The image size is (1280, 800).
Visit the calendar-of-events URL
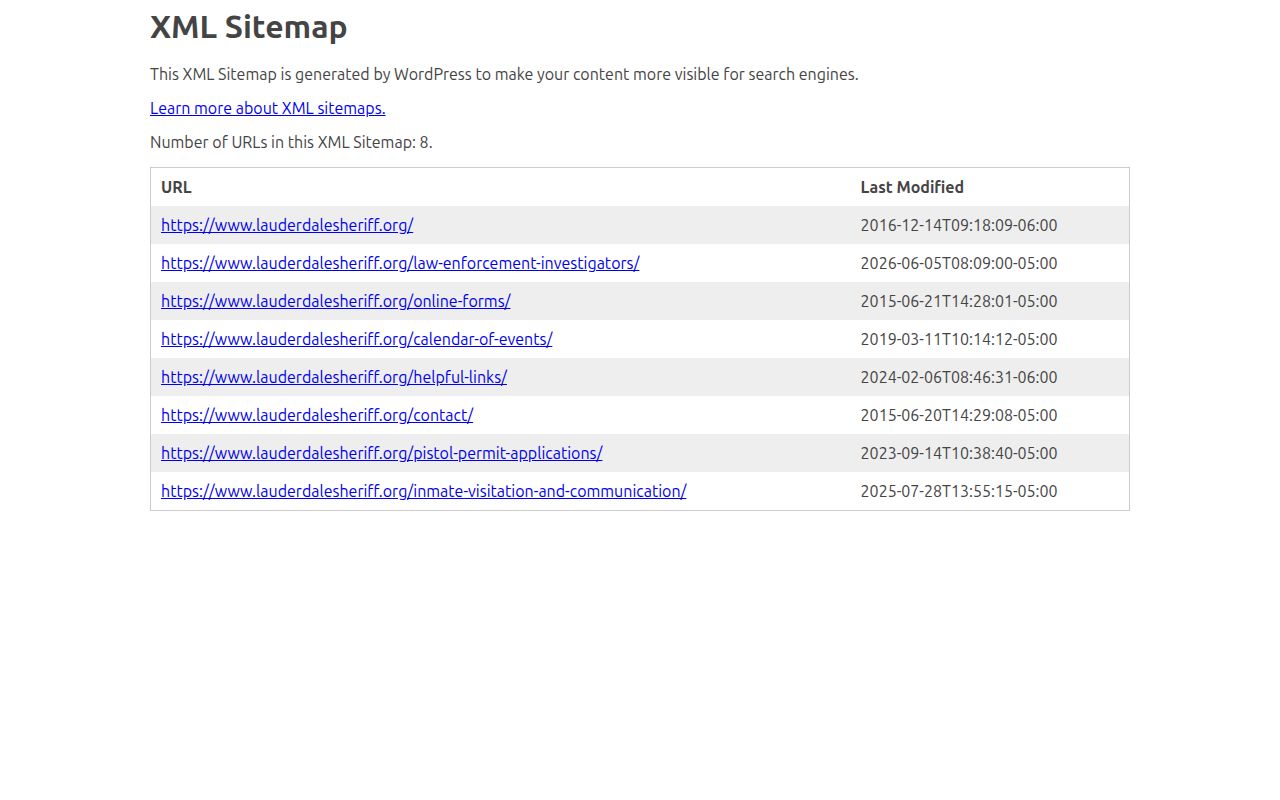point(357,339)
